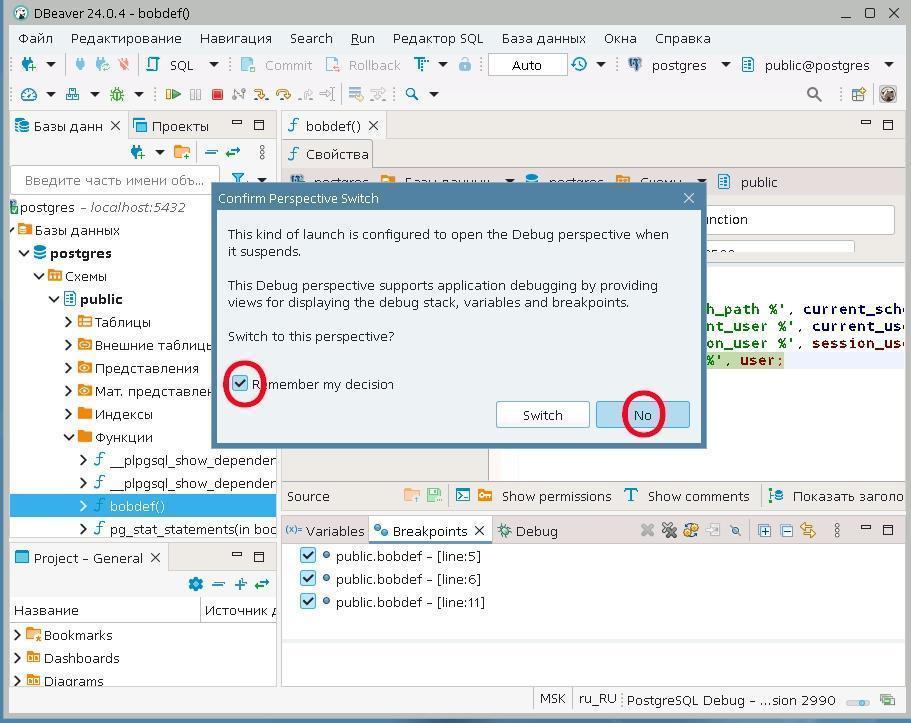Click the transaction log clock icon

coord(579,65)
